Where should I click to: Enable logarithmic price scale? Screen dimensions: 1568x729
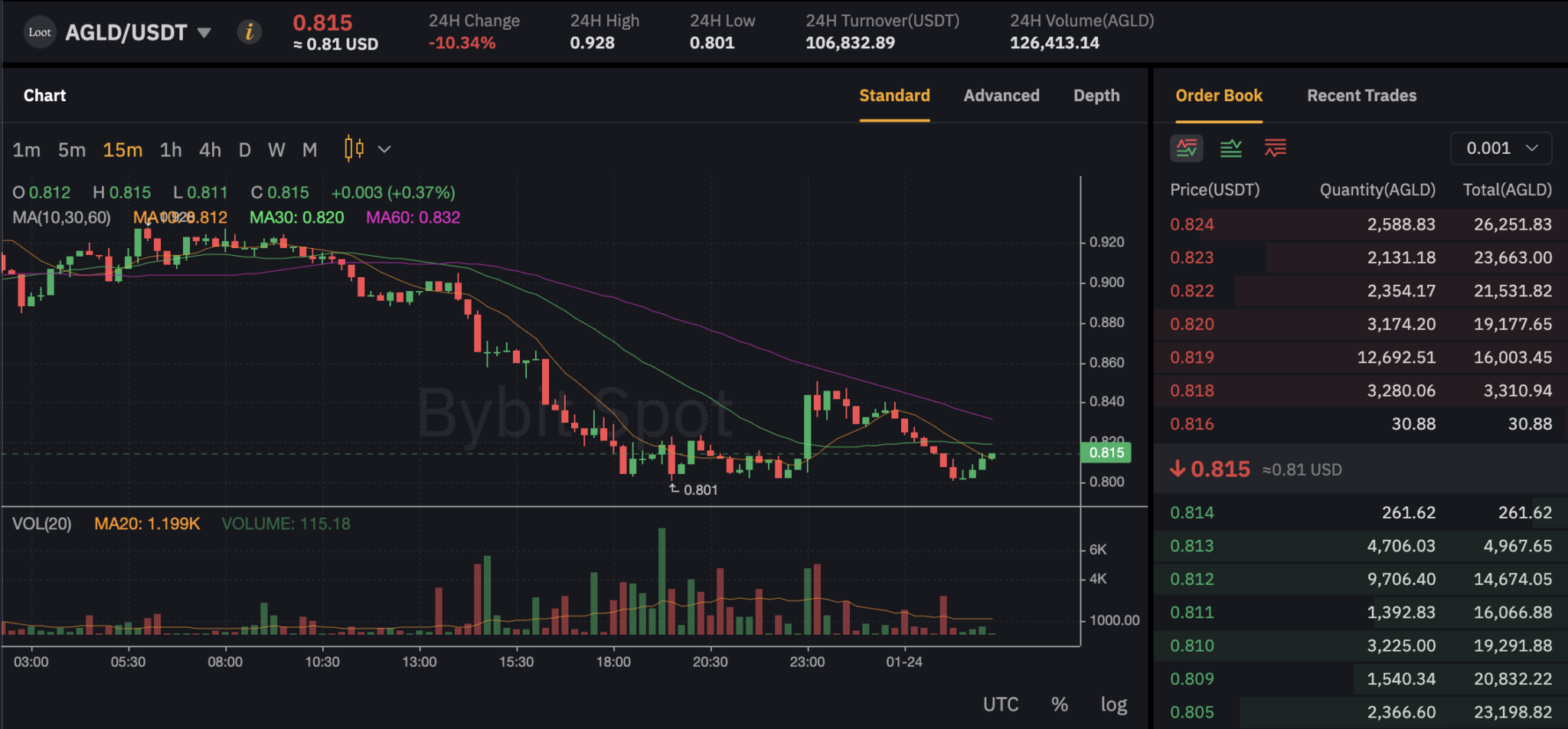[1113, 704]
